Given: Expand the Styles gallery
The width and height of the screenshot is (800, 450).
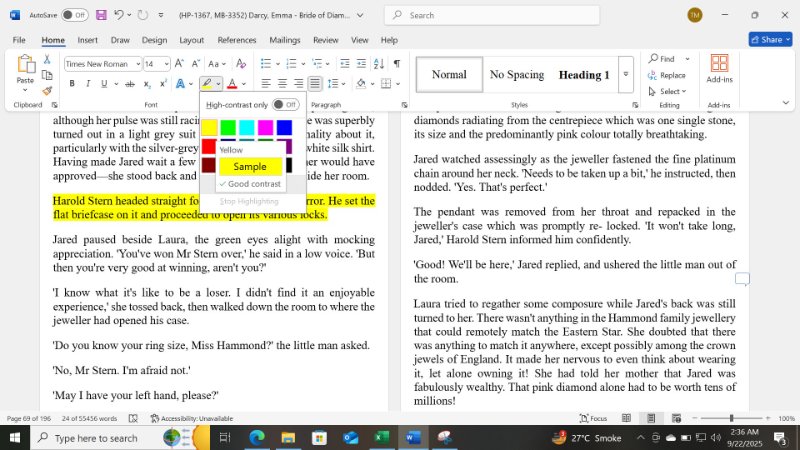Looking at the screenshot, I should pos(626,74).
